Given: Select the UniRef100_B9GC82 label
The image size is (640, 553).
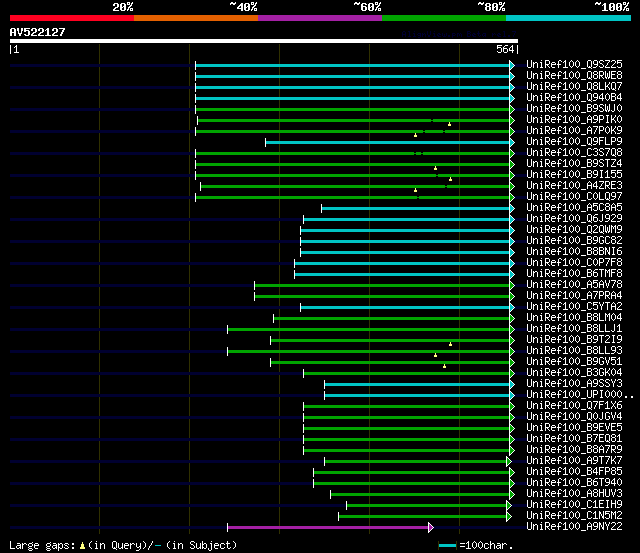Looking at the screenshot, I should (574, 241).
